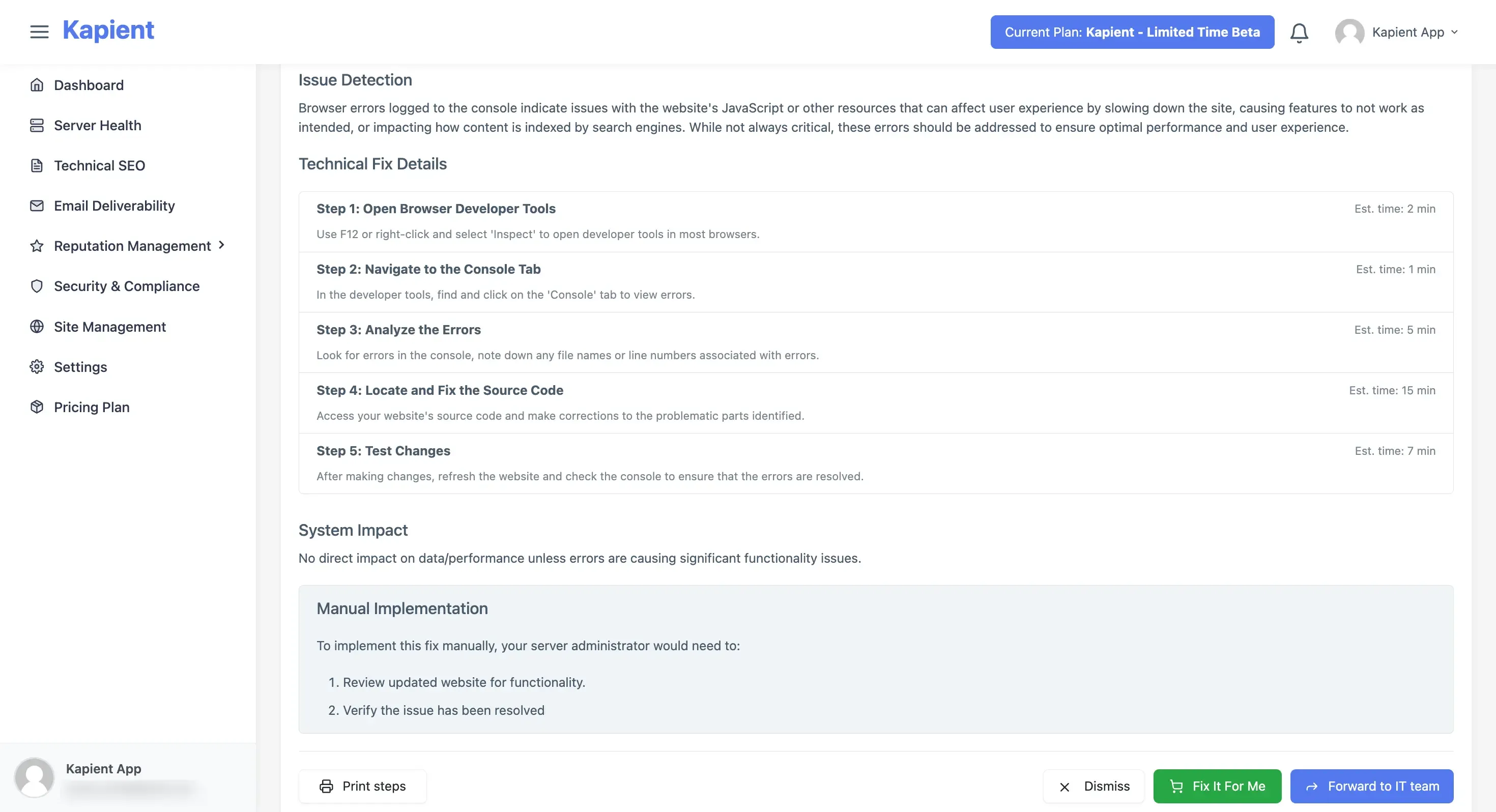Image resolution: width=1496 pixels, height=812 pixels.
Task: Click the Email Deliverability envelope icon
Action: pos(37,206)
